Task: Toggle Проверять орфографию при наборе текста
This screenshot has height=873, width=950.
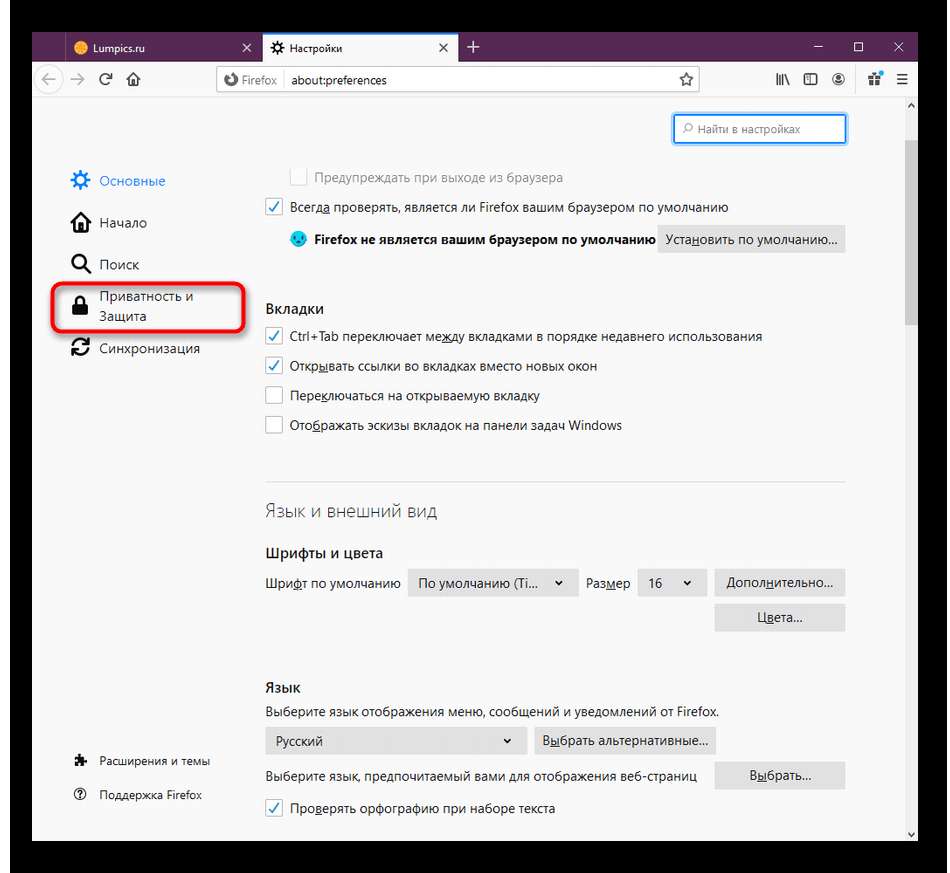Action: tap(274, 808)
